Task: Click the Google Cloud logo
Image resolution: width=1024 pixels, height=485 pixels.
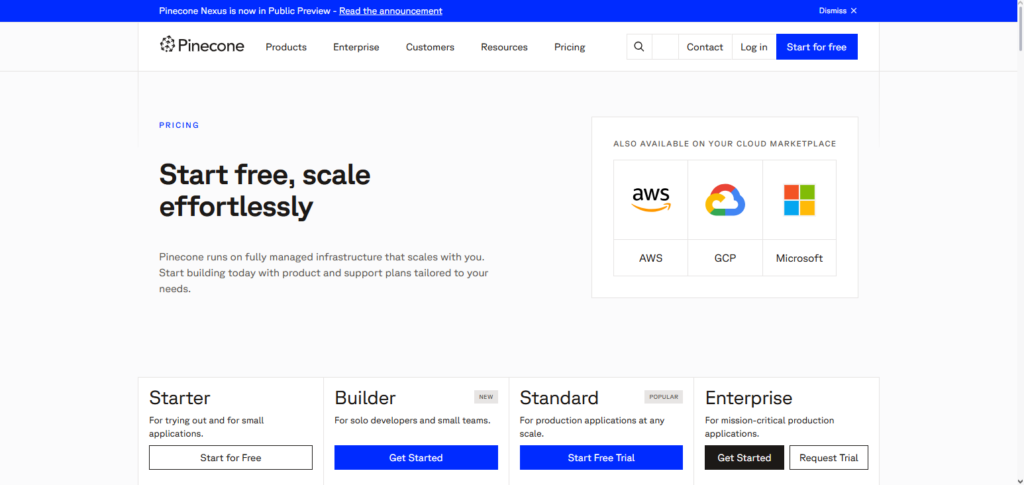Action: (725, 200)
